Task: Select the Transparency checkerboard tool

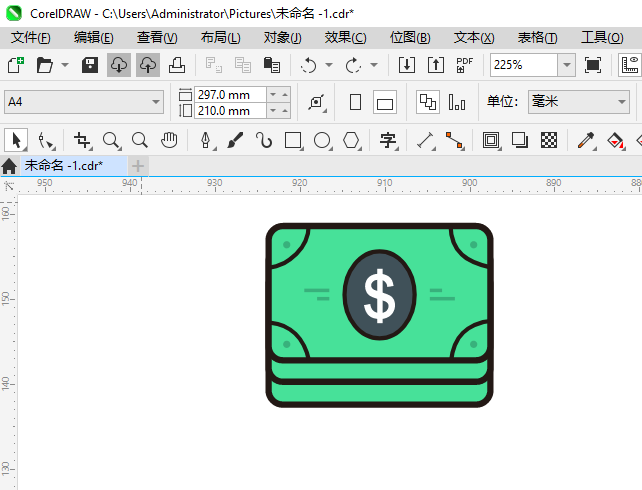Action: (549, 140)
